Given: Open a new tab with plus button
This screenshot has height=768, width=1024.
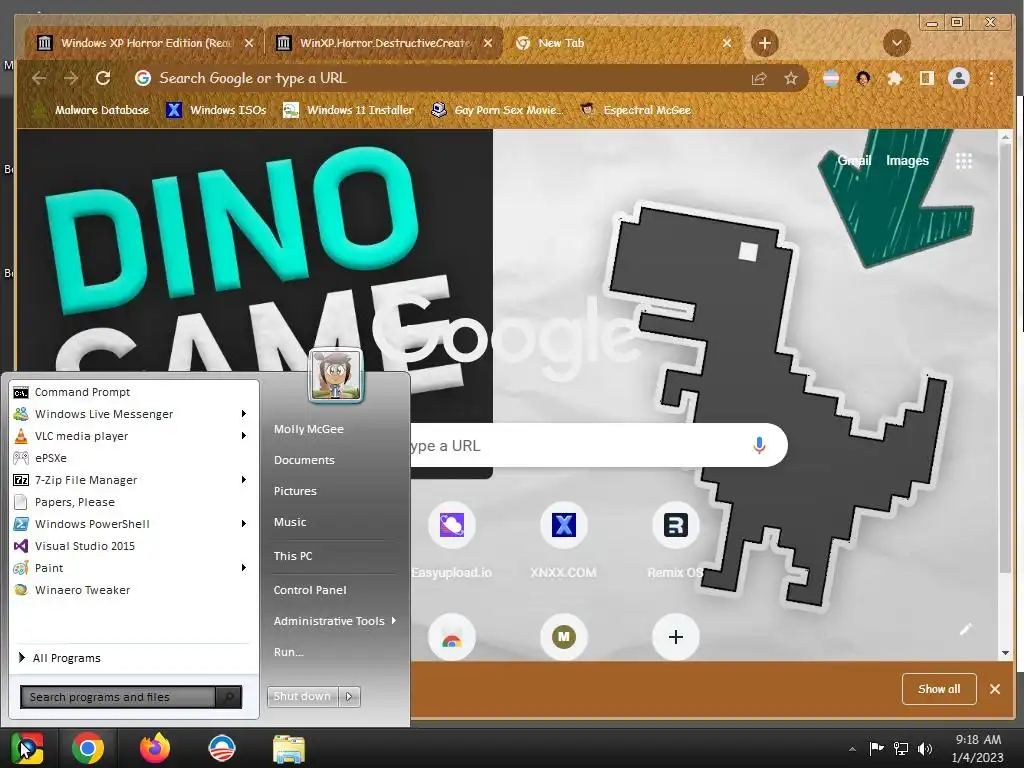Looking at the screenshot, I should click(765, 43).
